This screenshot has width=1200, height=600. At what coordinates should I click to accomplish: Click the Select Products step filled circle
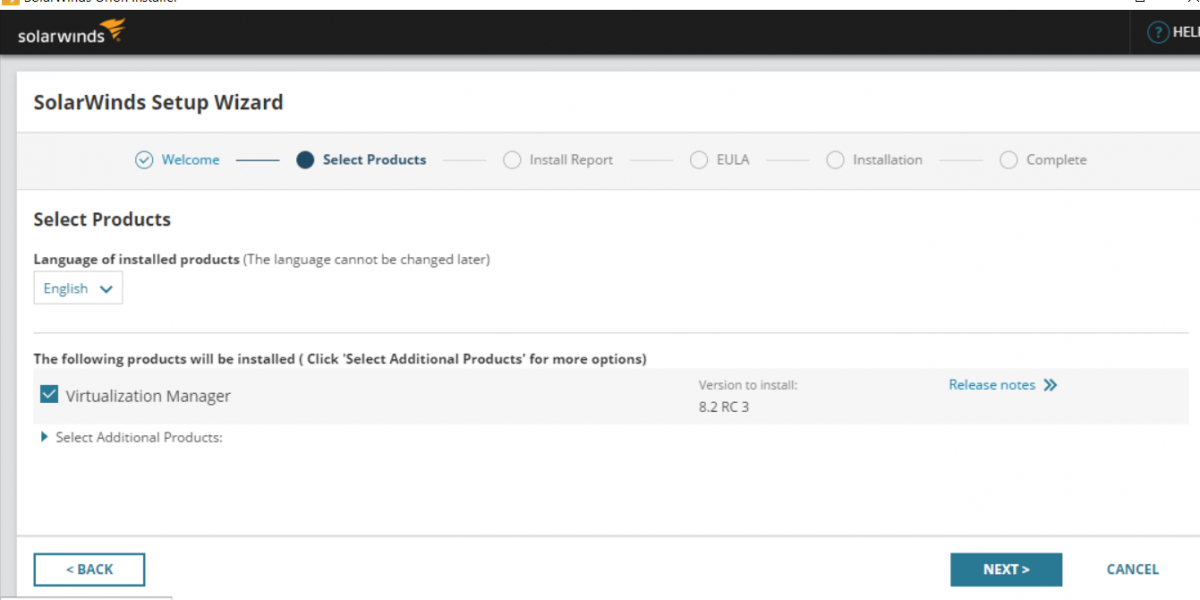click(305, 160)
